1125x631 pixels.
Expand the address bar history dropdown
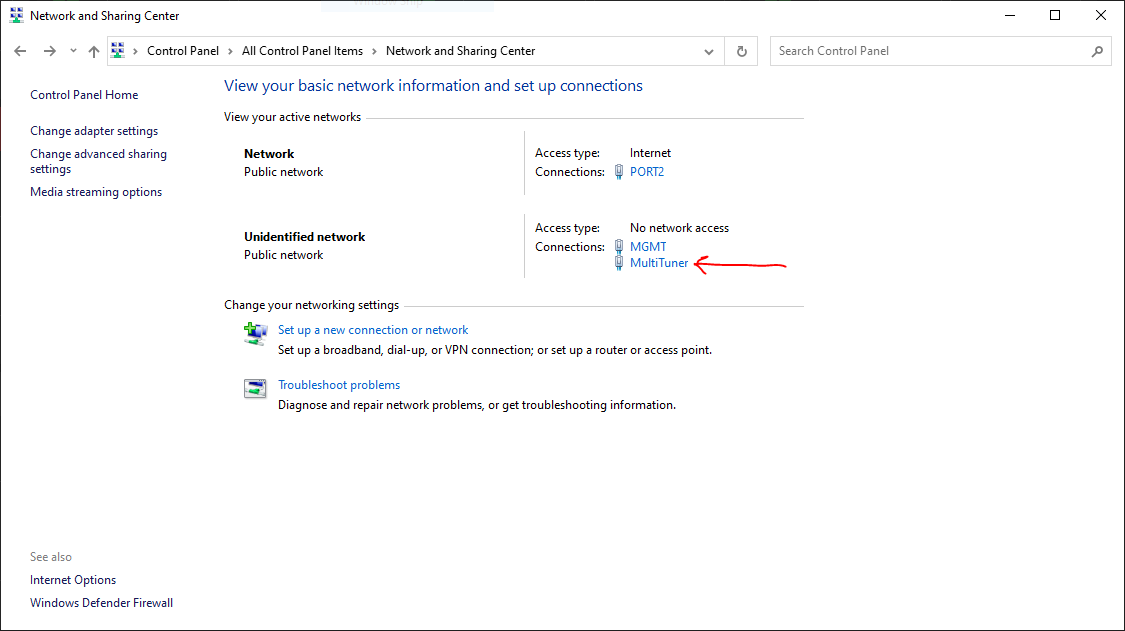[x=709, y=51]
